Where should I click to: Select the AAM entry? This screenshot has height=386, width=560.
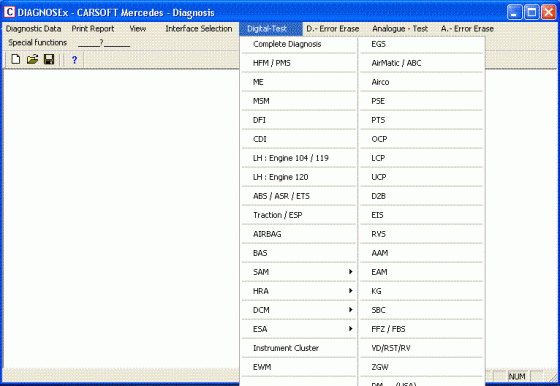click(x=421, y=253)
